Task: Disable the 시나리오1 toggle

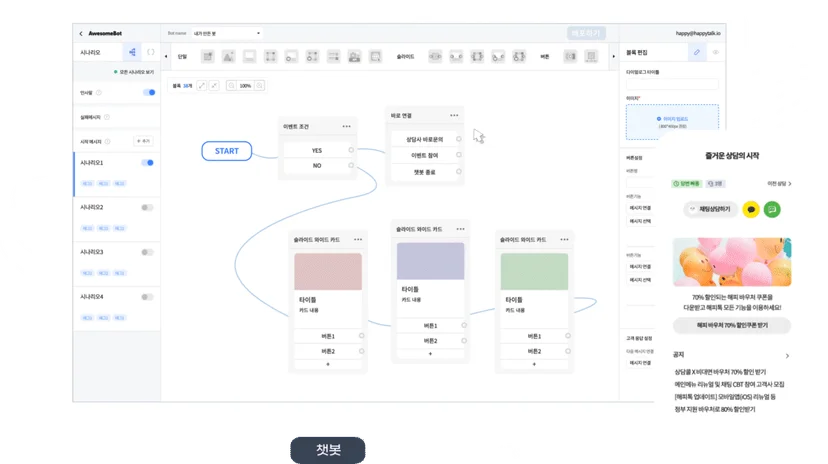Action: (x=148, y=163)
